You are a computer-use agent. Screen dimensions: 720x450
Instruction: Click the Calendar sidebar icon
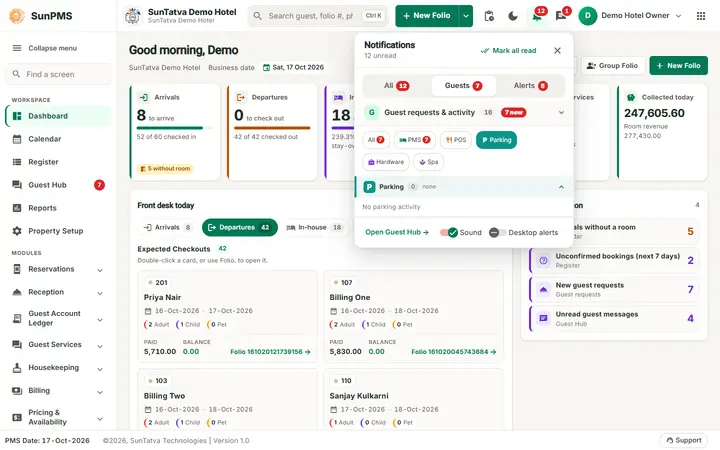point(17,139)
